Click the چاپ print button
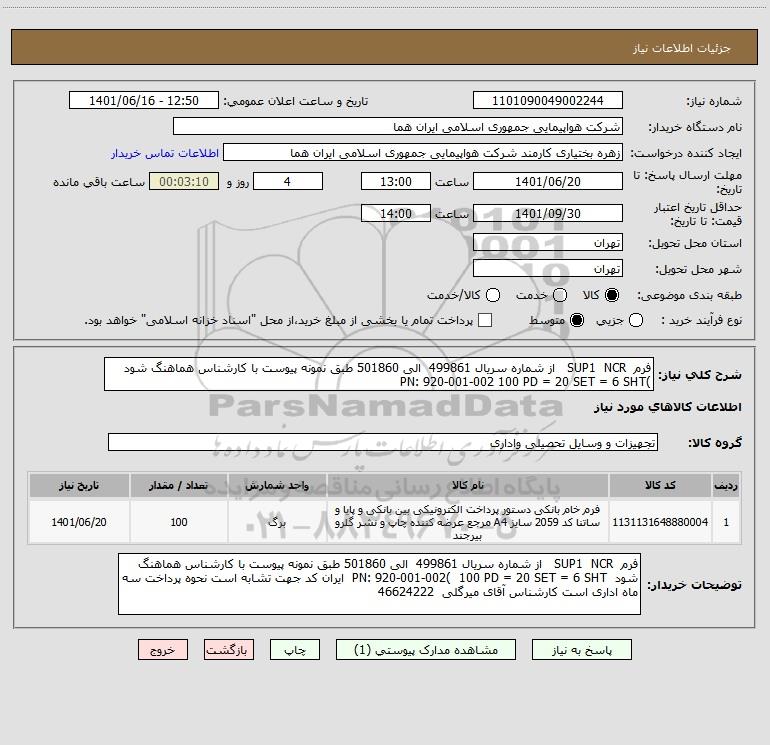 click(295, 650)
